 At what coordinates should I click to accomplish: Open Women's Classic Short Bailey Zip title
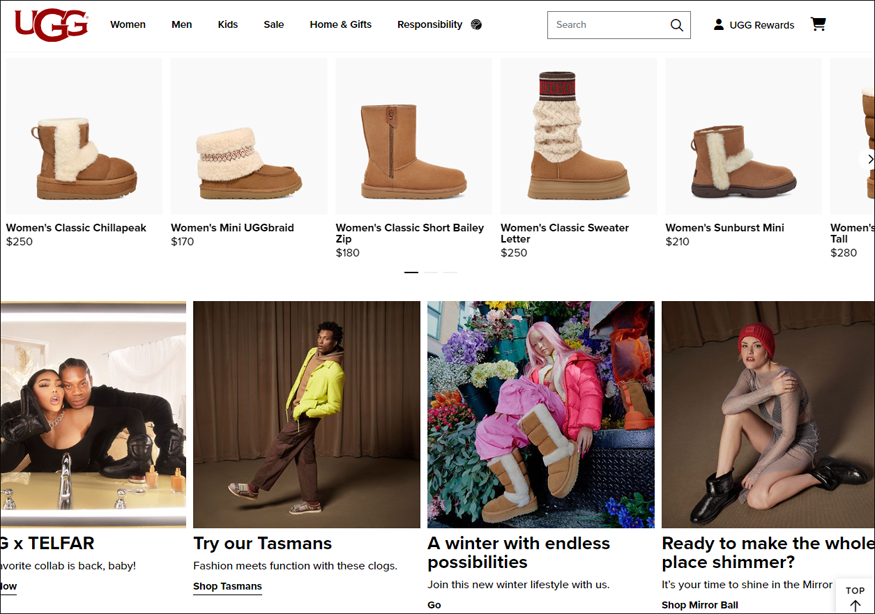pos(410,233)
